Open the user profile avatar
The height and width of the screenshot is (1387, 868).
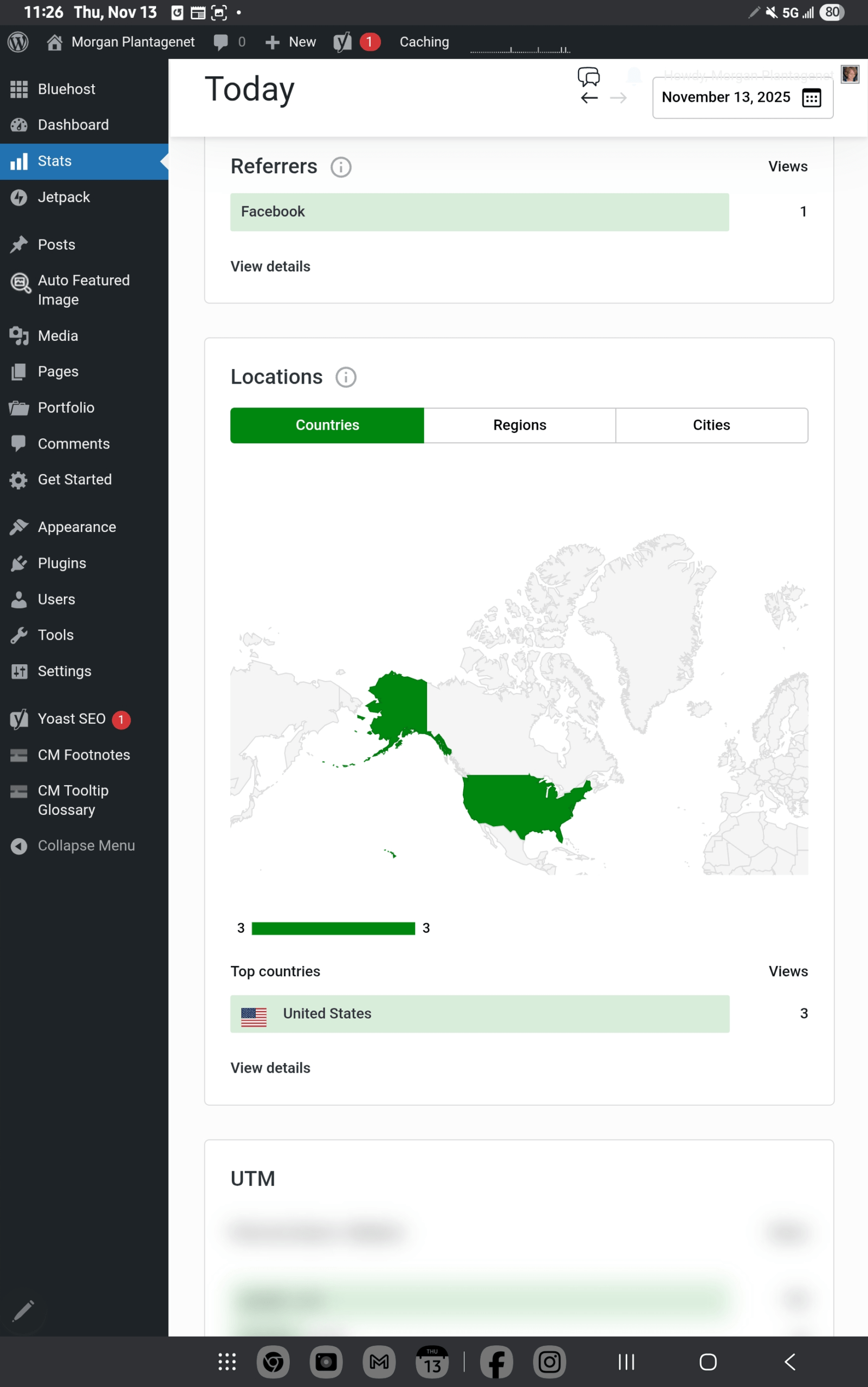pos(850,74)
